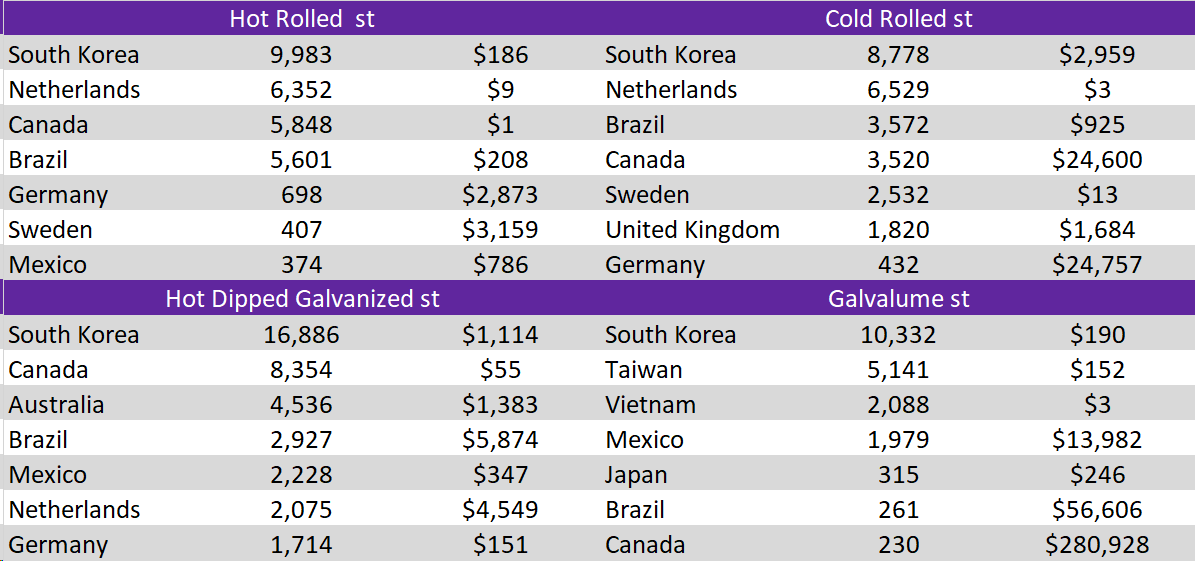Click the $2,873 Germany value
The image size is (1195, 561).
[x=500, y=195]
